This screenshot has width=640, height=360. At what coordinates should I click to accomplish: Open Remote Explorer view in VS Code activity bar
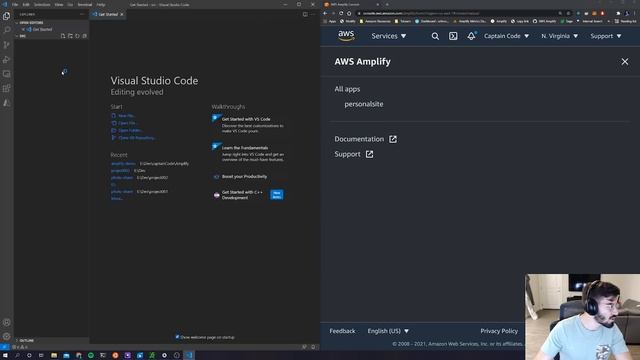(x=7, y=74)
